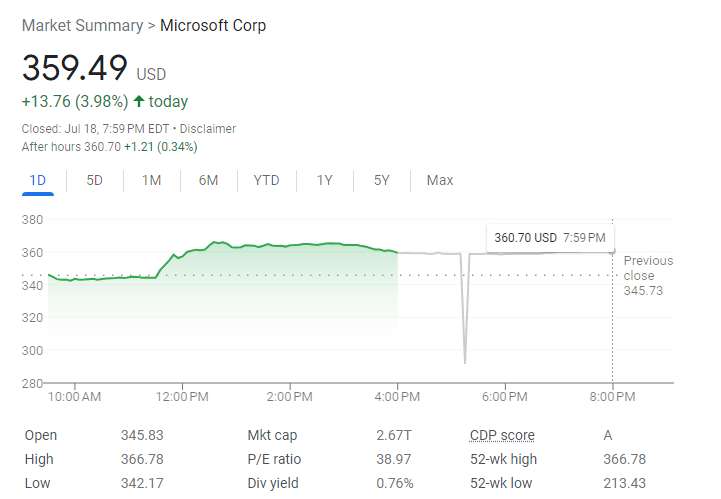Open the 5Y chart range
The image size is (721, 499).
click(381, 180)
